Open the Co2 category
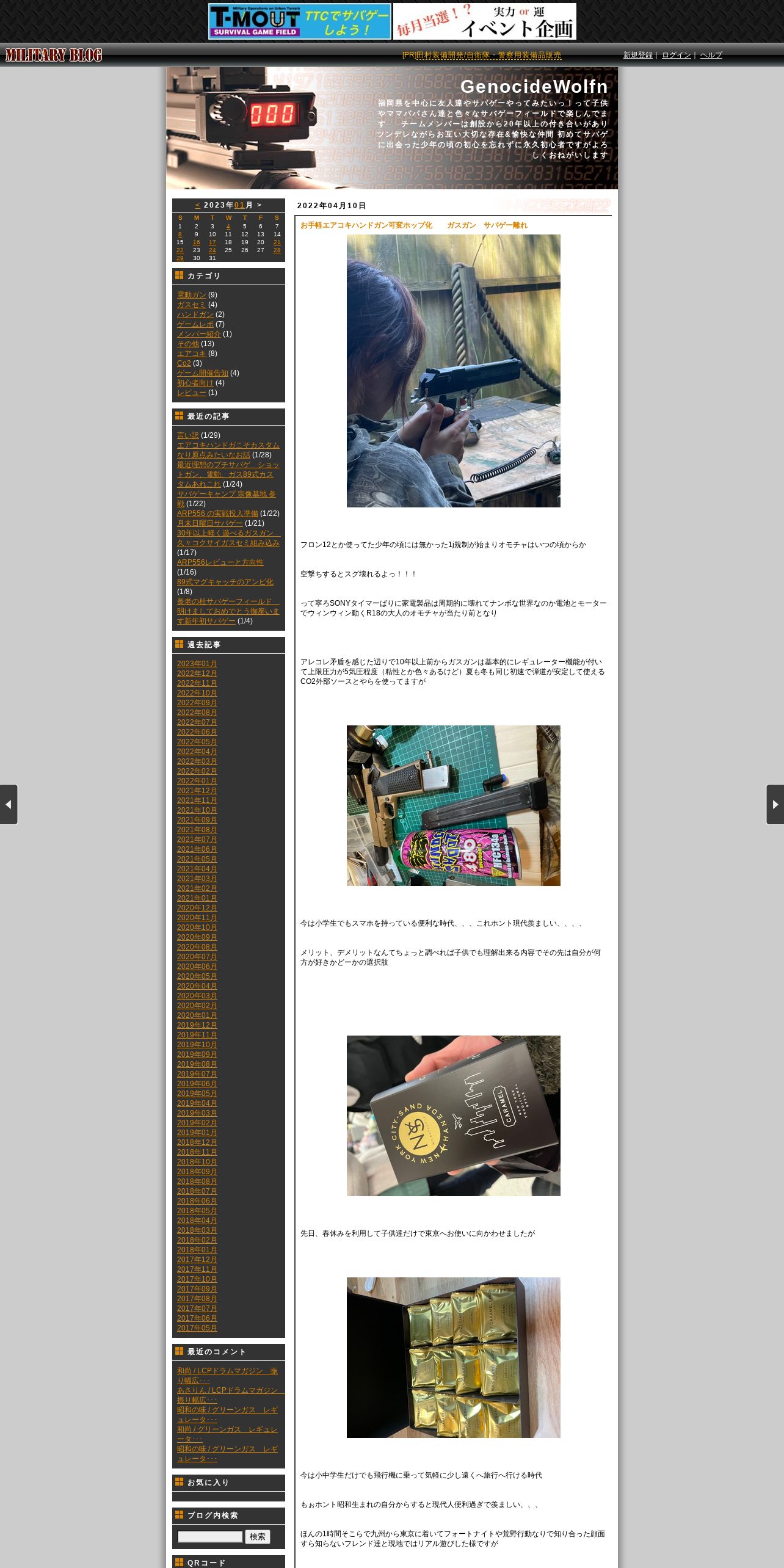This screenshot has height=1568, width=784. point(184,363)
